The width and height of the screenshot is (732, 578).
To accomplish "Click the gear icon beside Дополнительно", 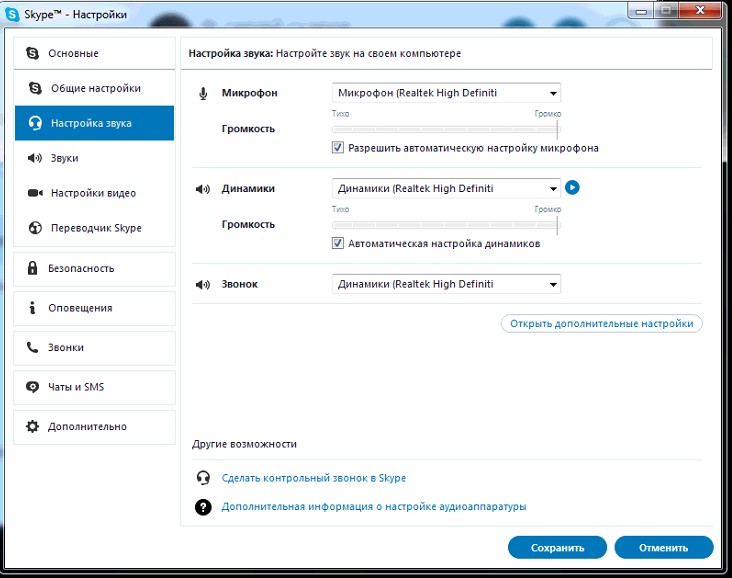I will pos(32,426).
